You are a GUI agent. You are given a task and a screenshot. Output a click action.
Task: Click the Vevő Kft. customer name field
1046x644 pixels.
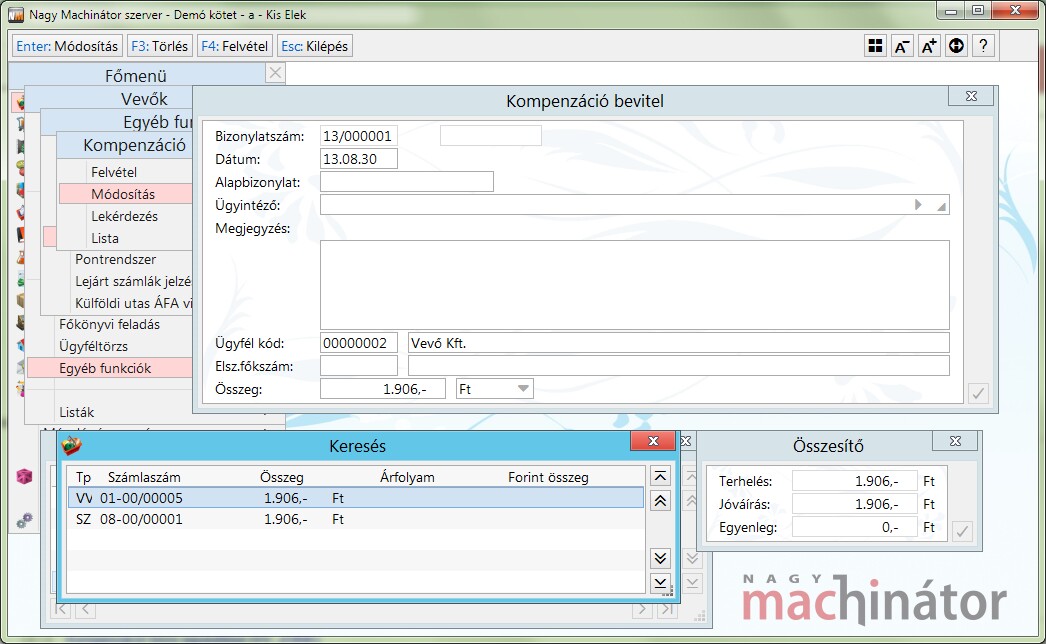[x=678, y=343]
